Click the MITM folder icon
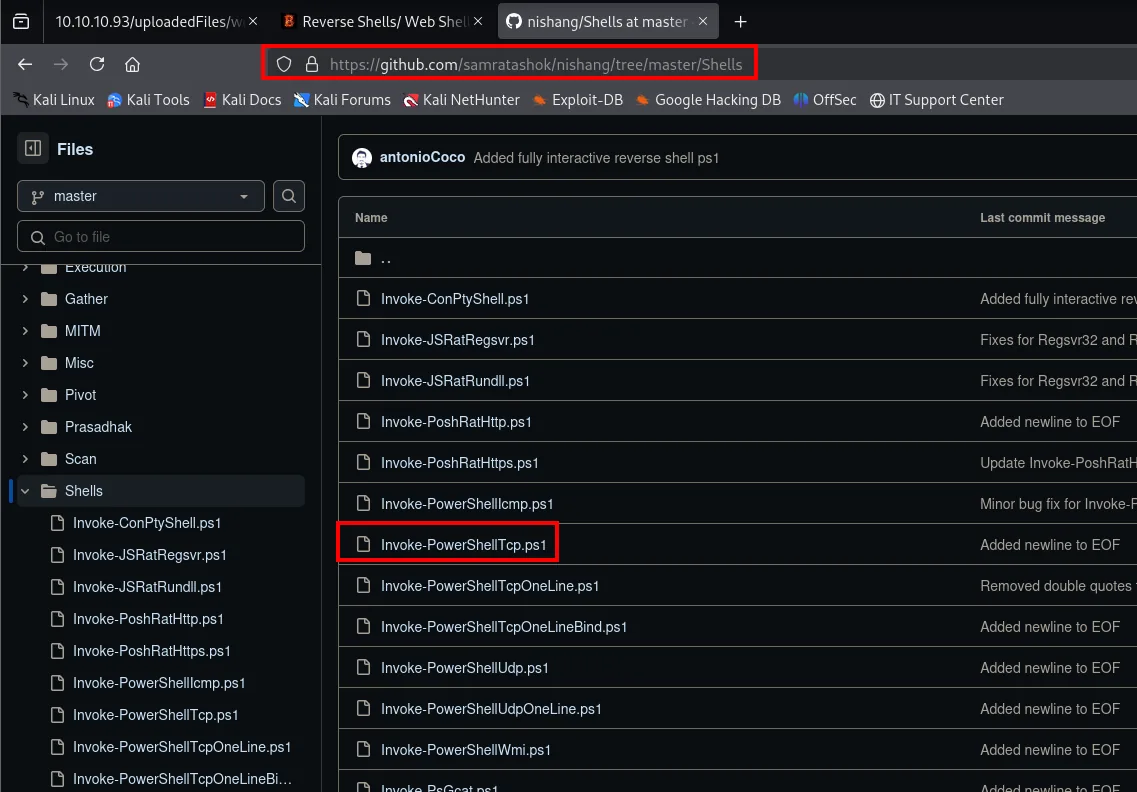Screen dimensions: 1137x792 coord(49,331)
